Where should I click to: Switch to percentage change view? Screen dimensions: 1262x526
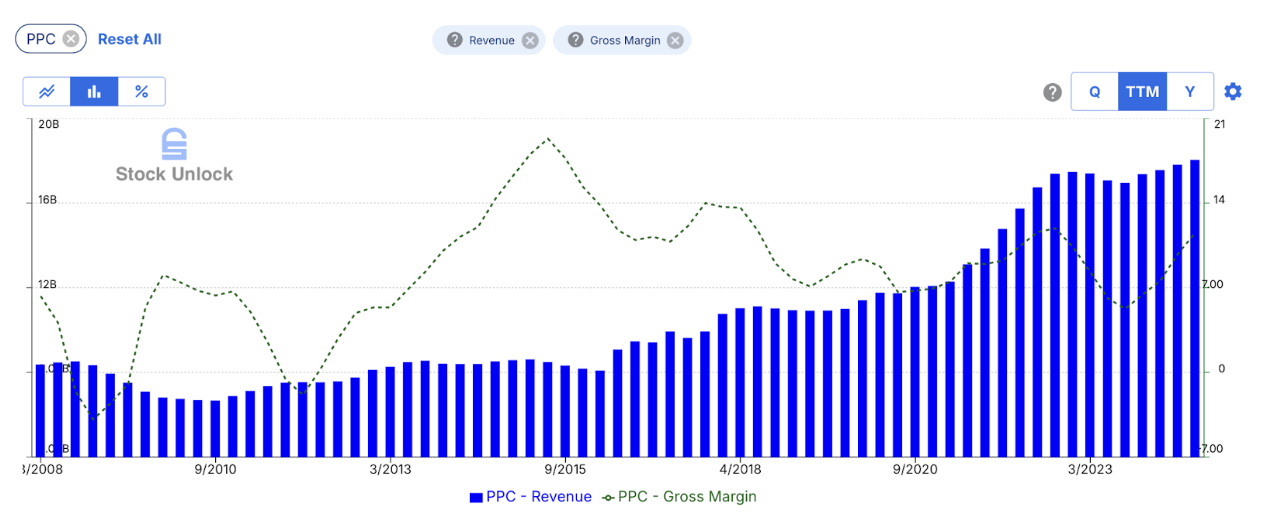141,92
